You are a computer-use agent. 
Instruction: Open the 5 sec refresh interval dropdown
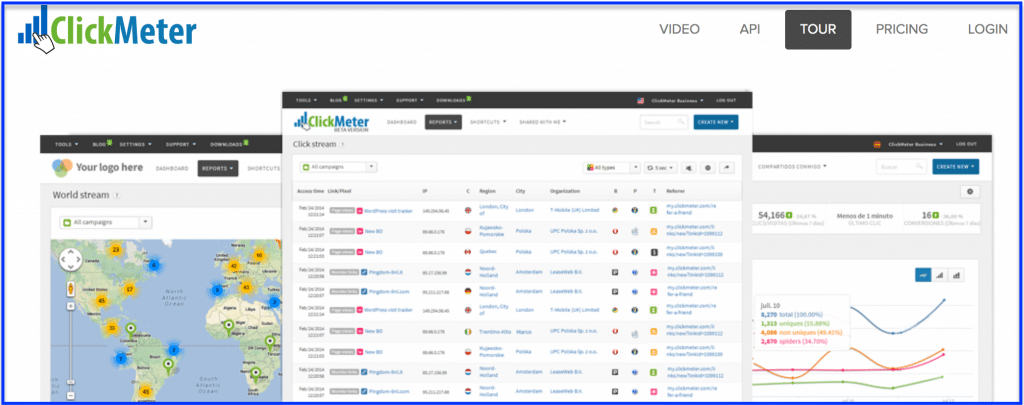click(661, 168)
